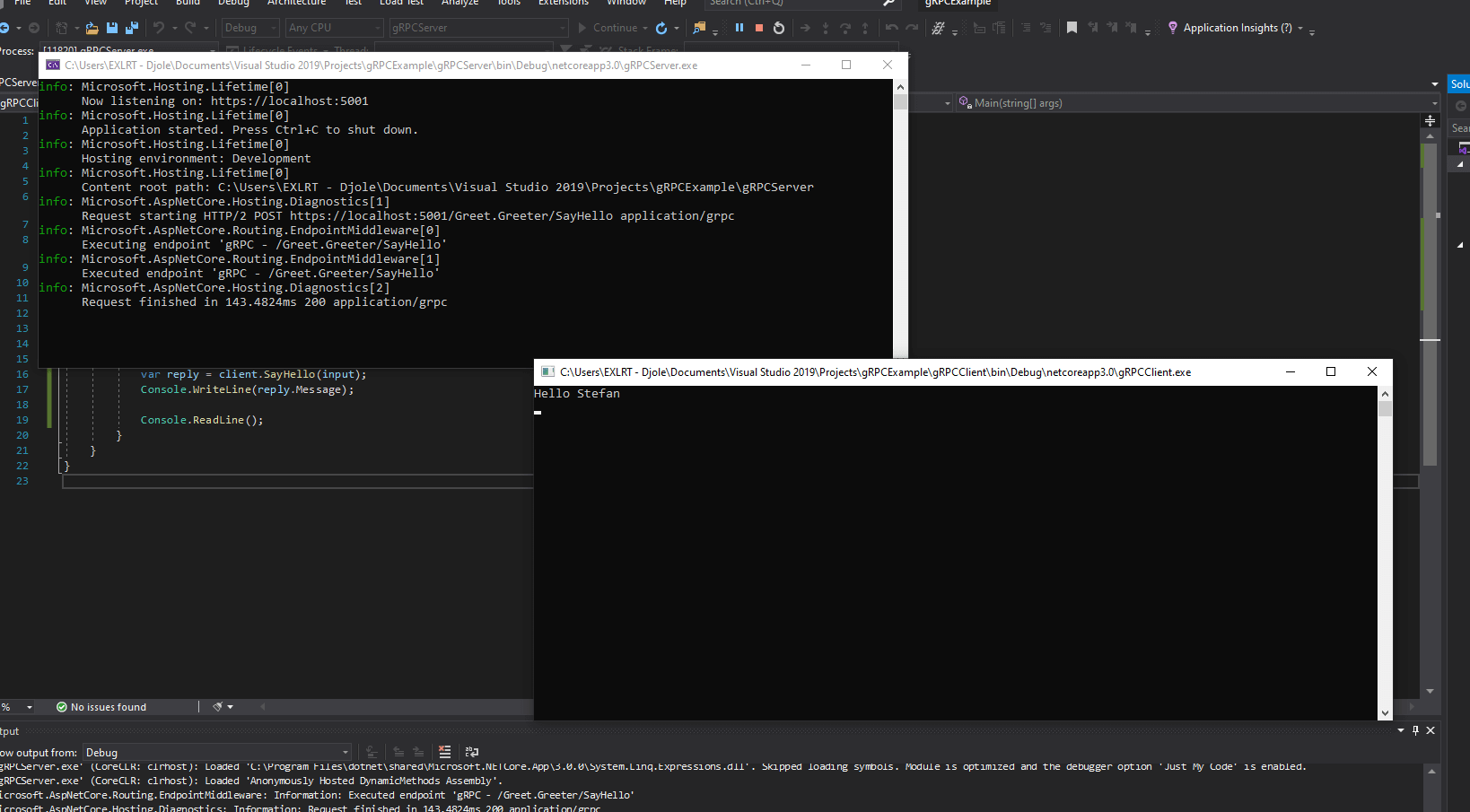Click the search magnifier icon
The width and height of the screenshot is (1470, 812).
tap(888, 3)
